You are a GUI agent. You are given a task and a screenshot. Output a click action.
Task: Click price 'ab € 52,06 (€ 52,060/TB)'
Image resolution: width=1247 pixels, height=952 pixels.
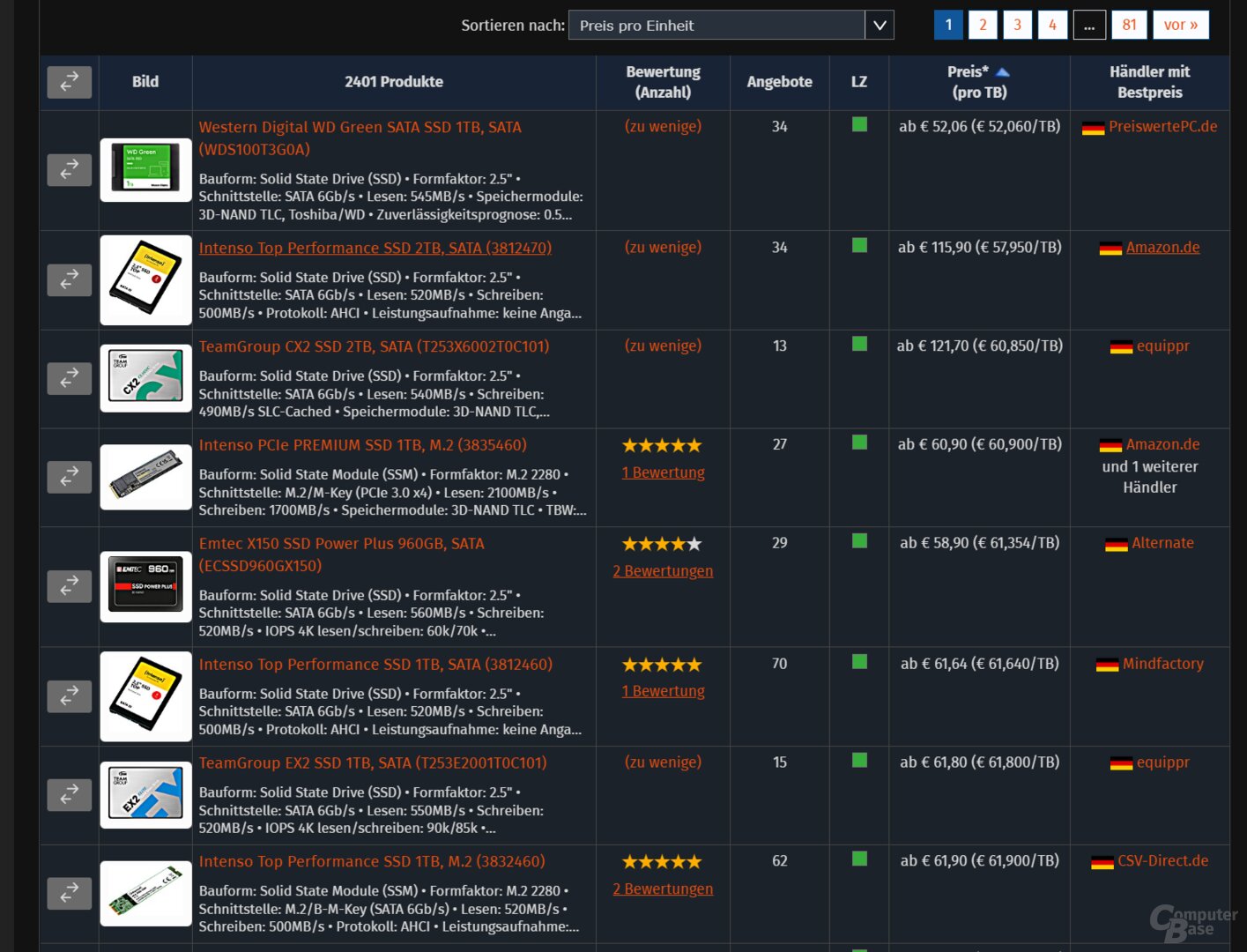979,127
